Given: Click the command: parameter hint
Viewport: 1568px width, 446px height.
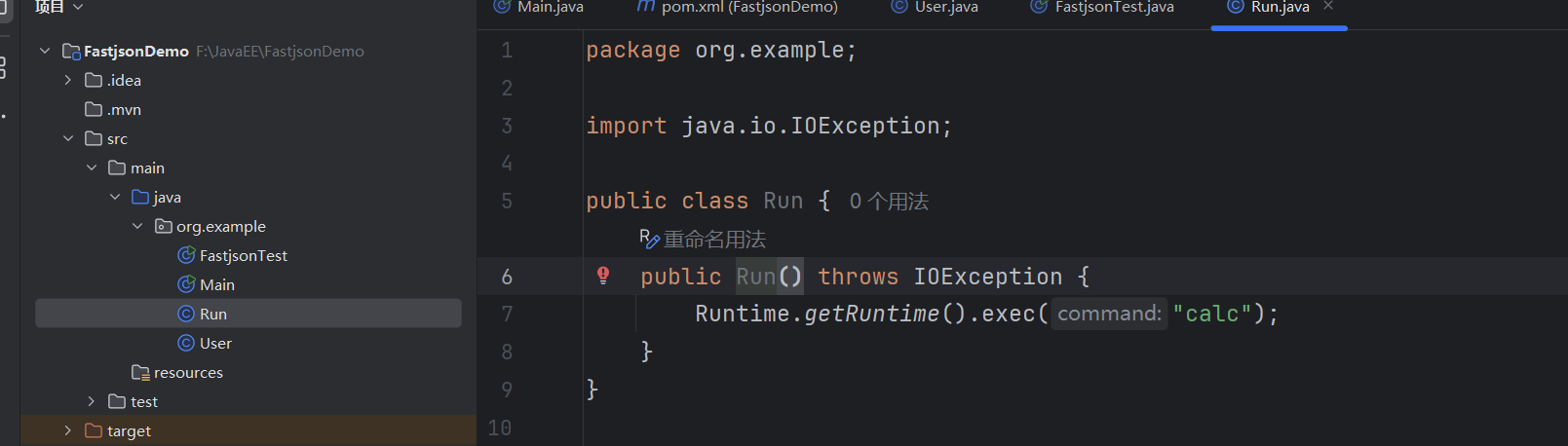Looking at the screenshot, I should pyautogui.click(x=1109, y=314).
